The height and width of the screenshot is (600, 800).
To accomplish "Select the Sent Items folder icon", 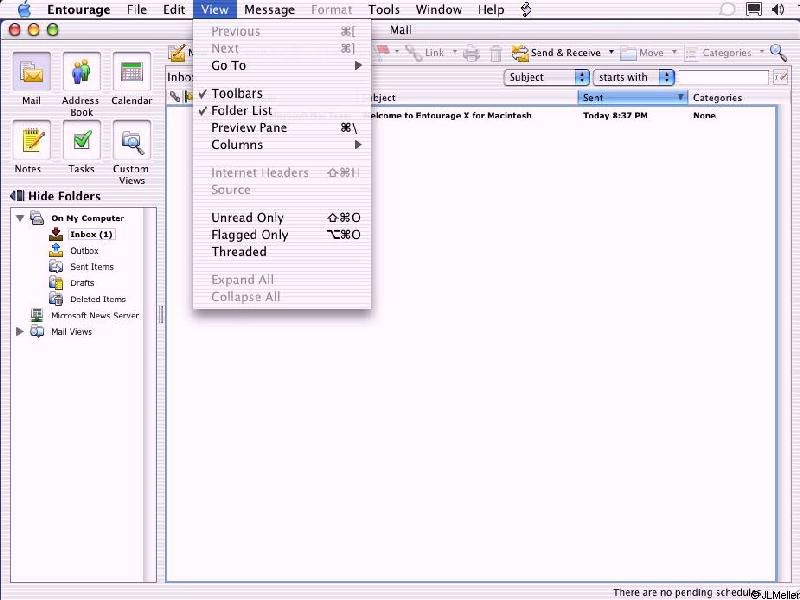I will point(56,266).
